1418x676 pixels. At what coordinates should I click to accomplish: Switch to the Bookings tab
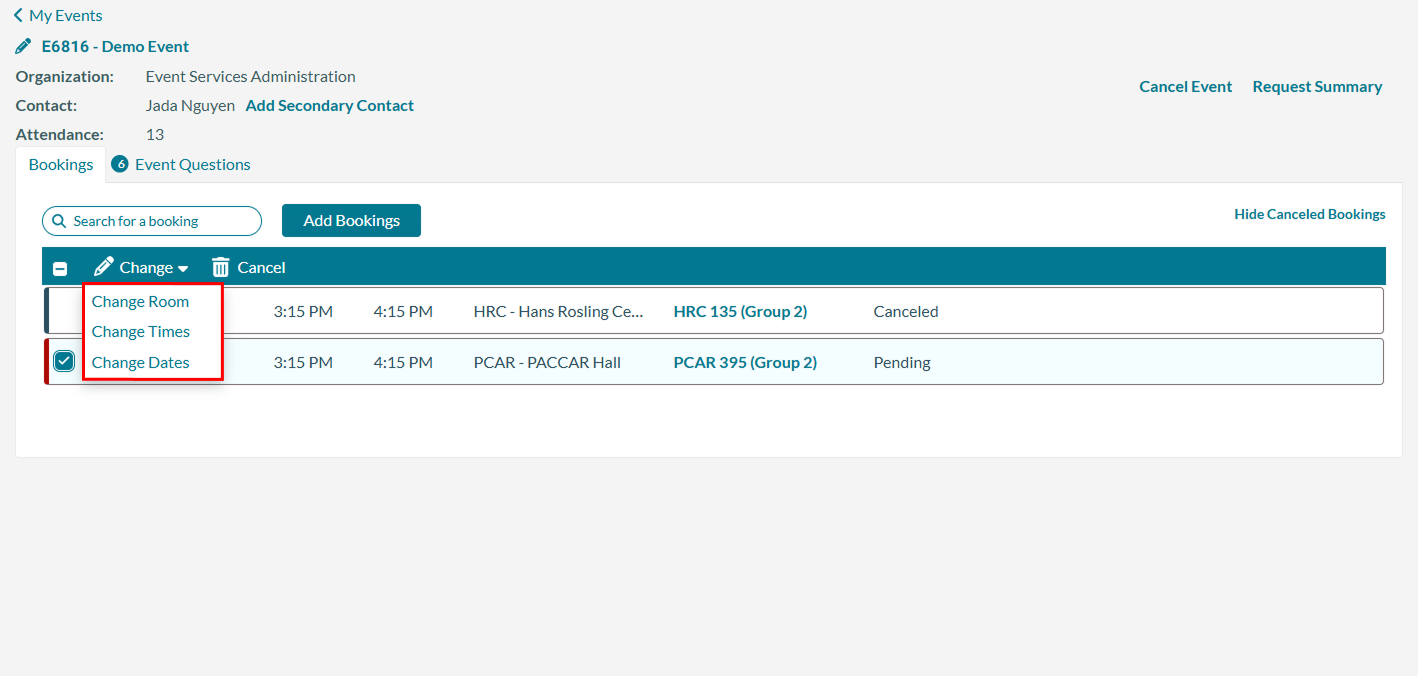[61, 165]
